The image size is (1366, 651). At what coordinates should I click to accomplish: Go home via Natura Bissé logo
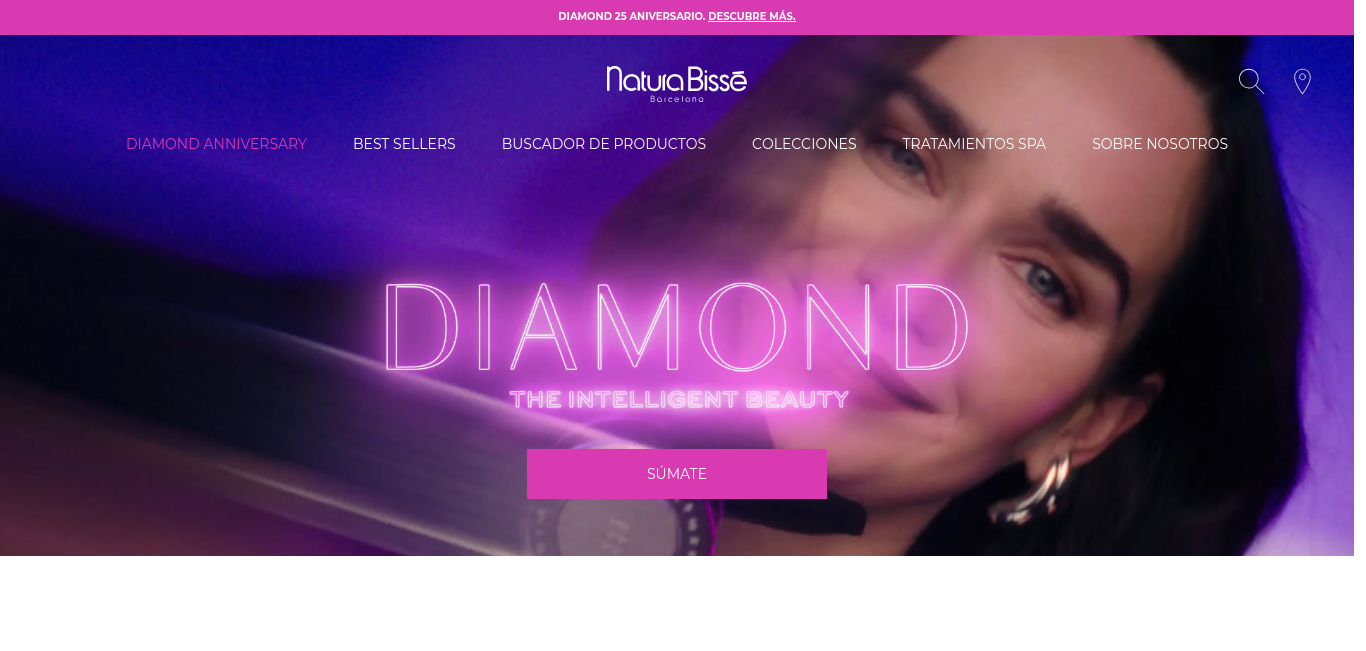tap(677, 84)
